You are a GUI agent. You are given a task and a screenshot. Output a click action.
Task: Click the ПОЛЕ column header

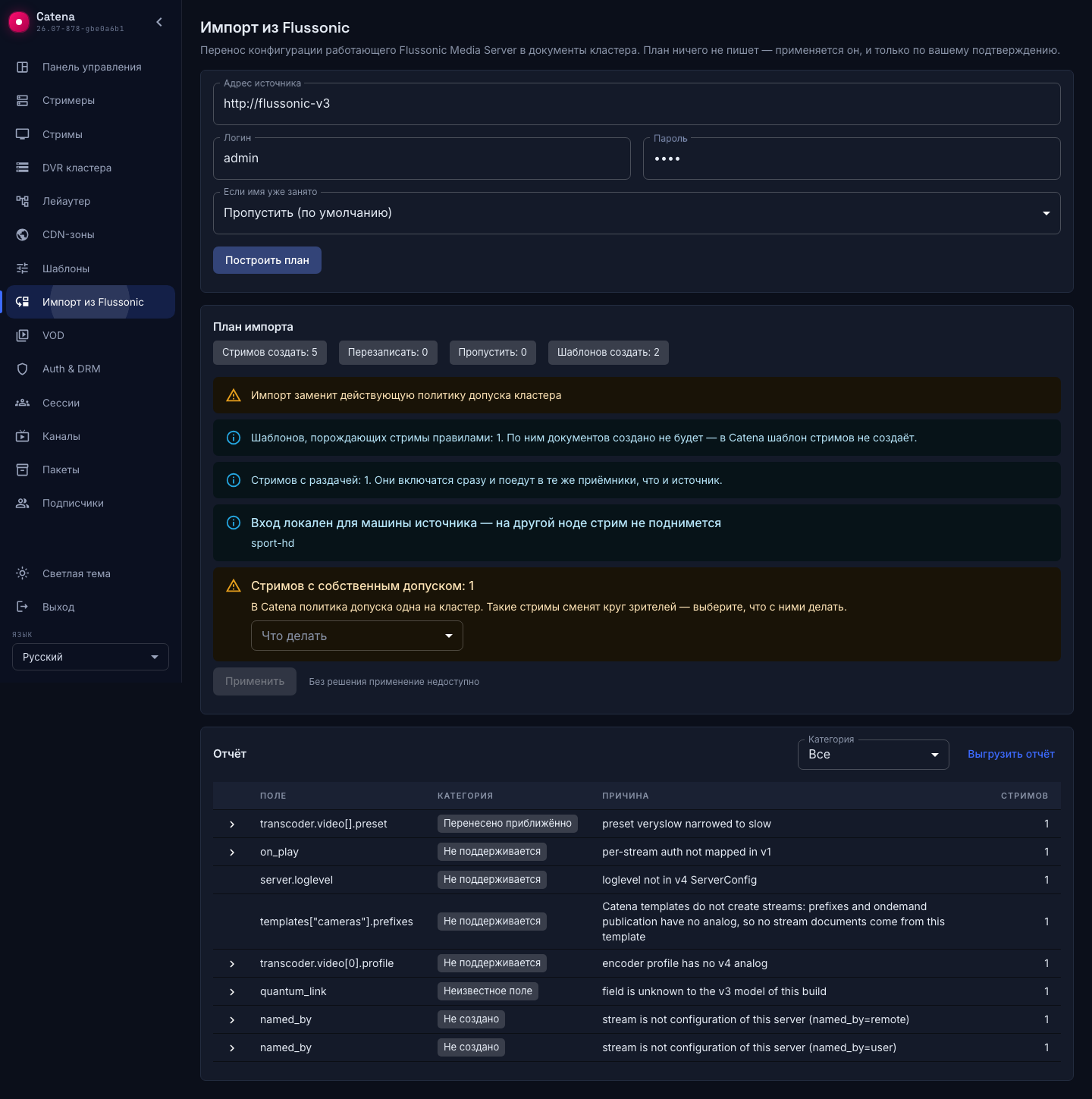(x=273, y=796)
